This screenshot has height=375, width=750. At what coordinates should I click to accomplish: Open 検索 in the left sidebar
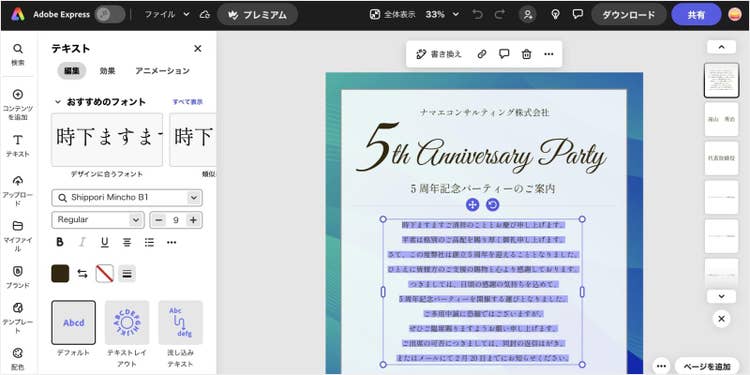(x=18, y=54)
